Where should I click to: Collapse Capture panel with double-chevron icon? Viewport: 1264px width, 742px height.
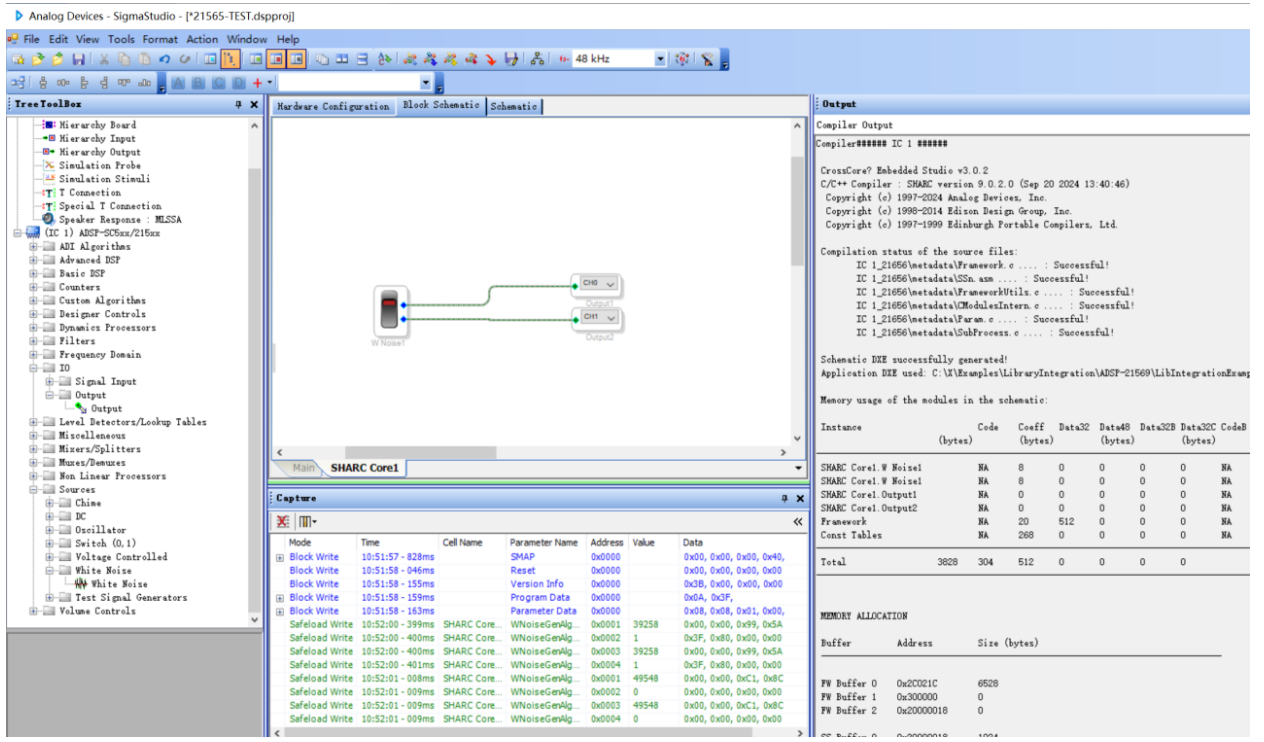[x=797, y=522]
